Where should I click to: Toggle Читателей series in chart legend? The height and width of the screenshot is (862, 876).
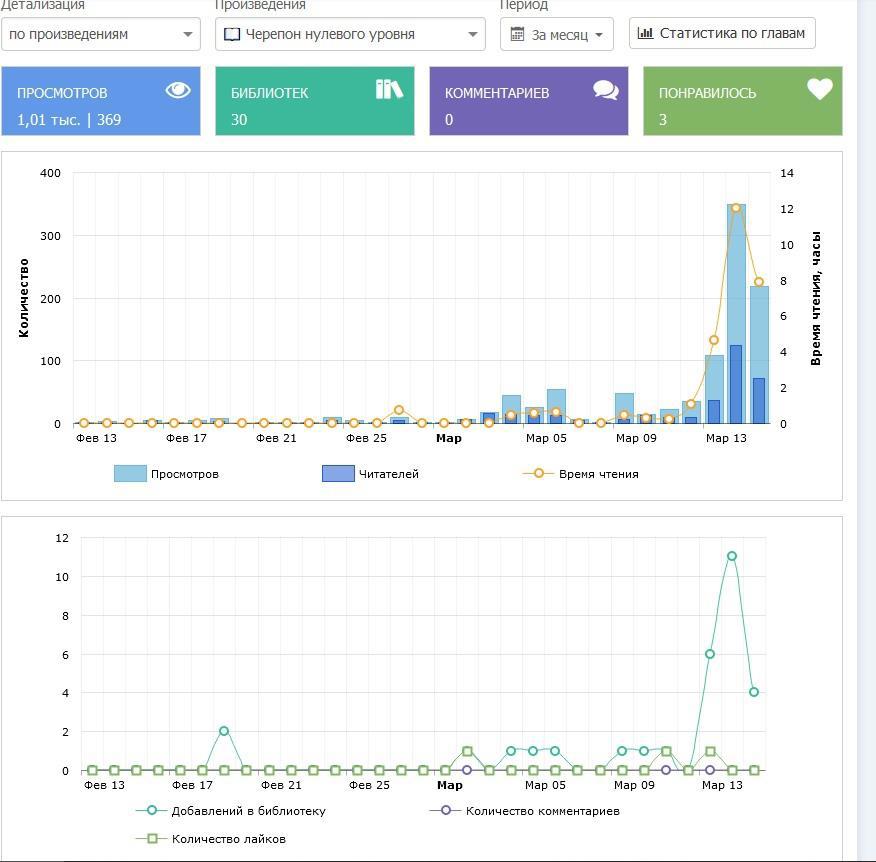pos(370,474)
